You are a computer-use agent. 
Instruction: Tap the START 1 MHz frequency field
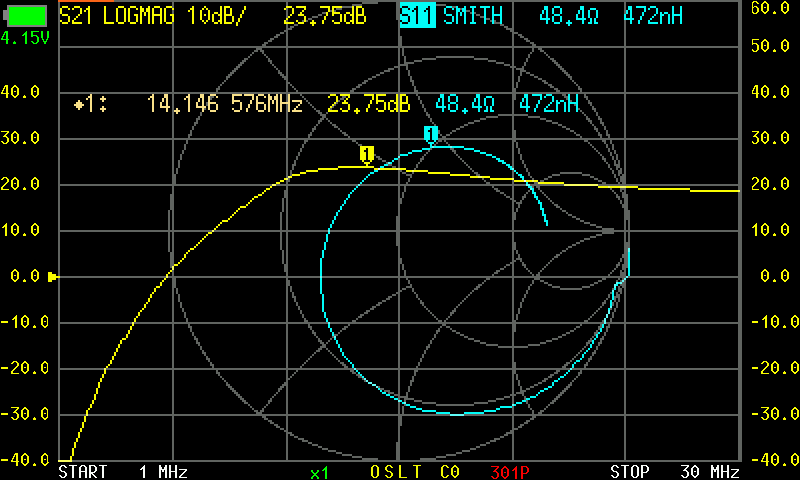pos(123,471)
